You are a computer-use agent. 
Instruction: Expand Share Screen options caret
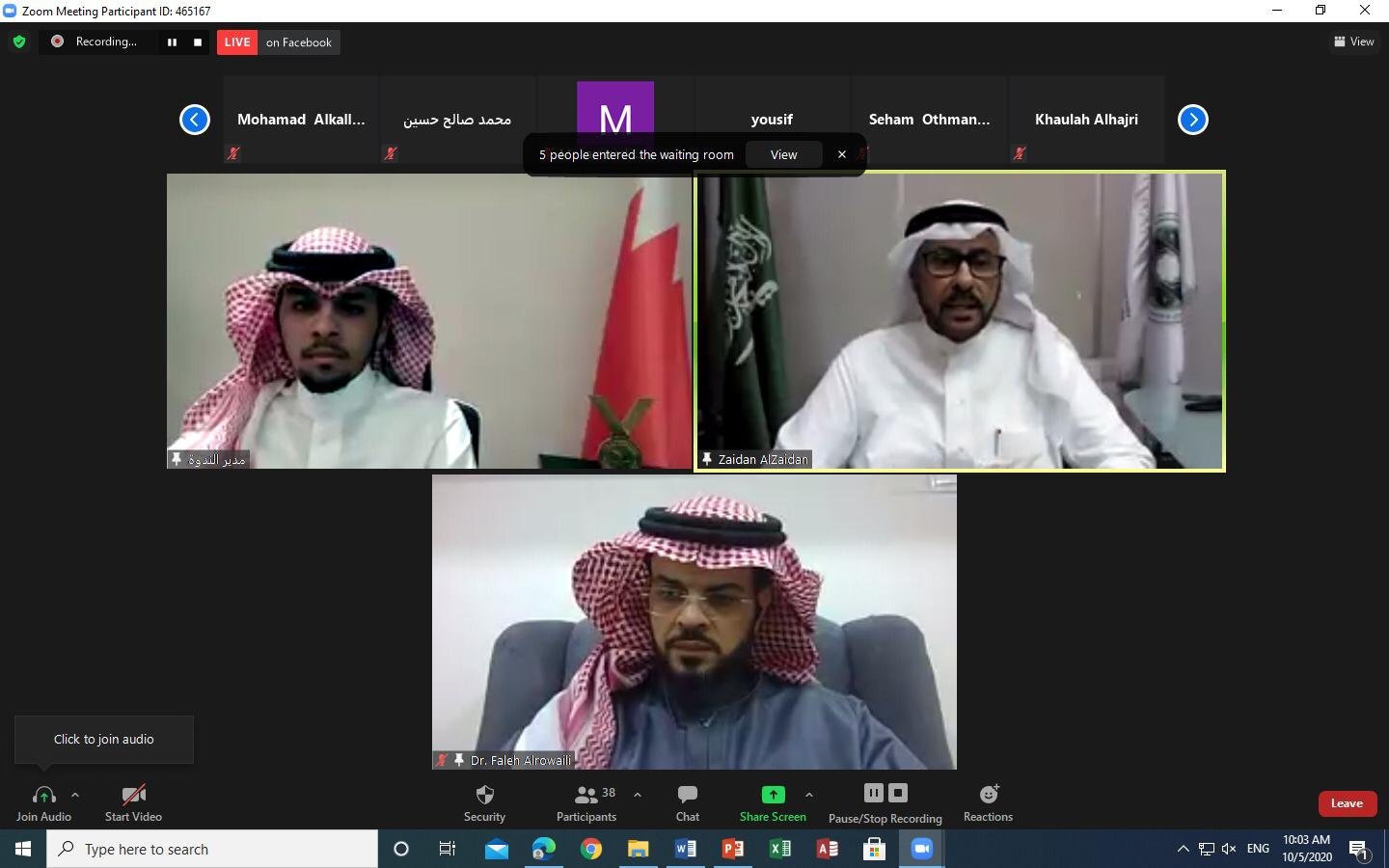pyautogui.click(x=809, y=796)
